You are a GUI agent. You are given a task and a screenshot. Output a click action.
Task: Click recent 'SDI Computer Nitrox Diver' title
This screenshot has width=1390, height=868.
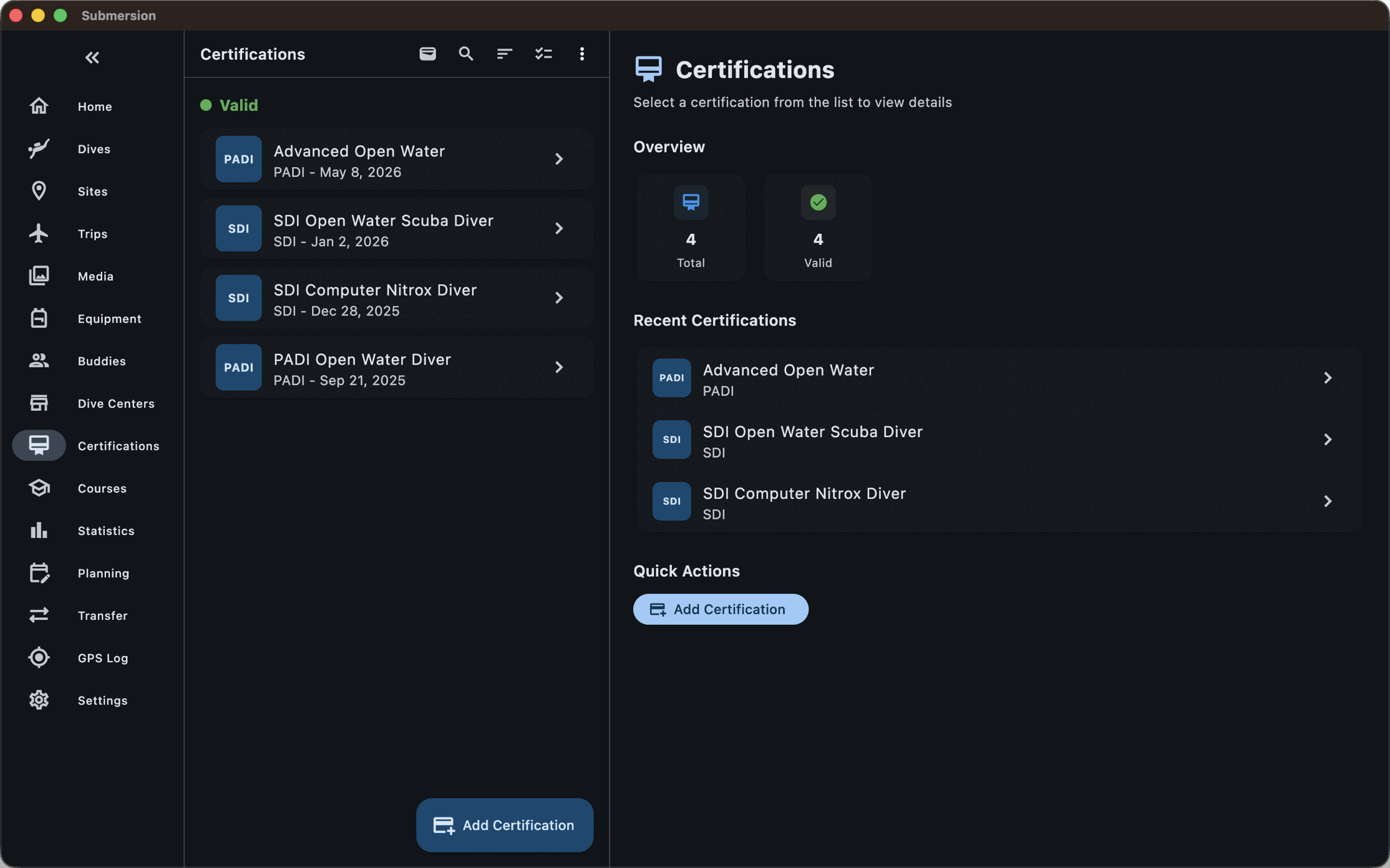804,493
